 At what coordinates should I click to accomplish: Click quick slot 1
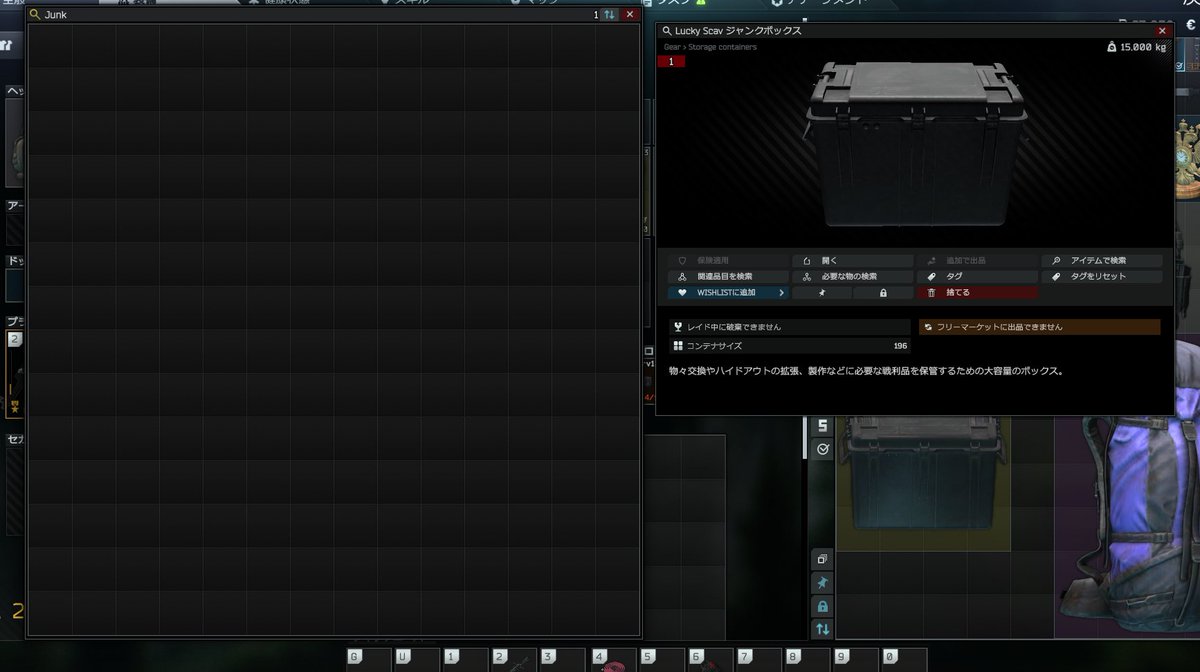pos(466,660)
